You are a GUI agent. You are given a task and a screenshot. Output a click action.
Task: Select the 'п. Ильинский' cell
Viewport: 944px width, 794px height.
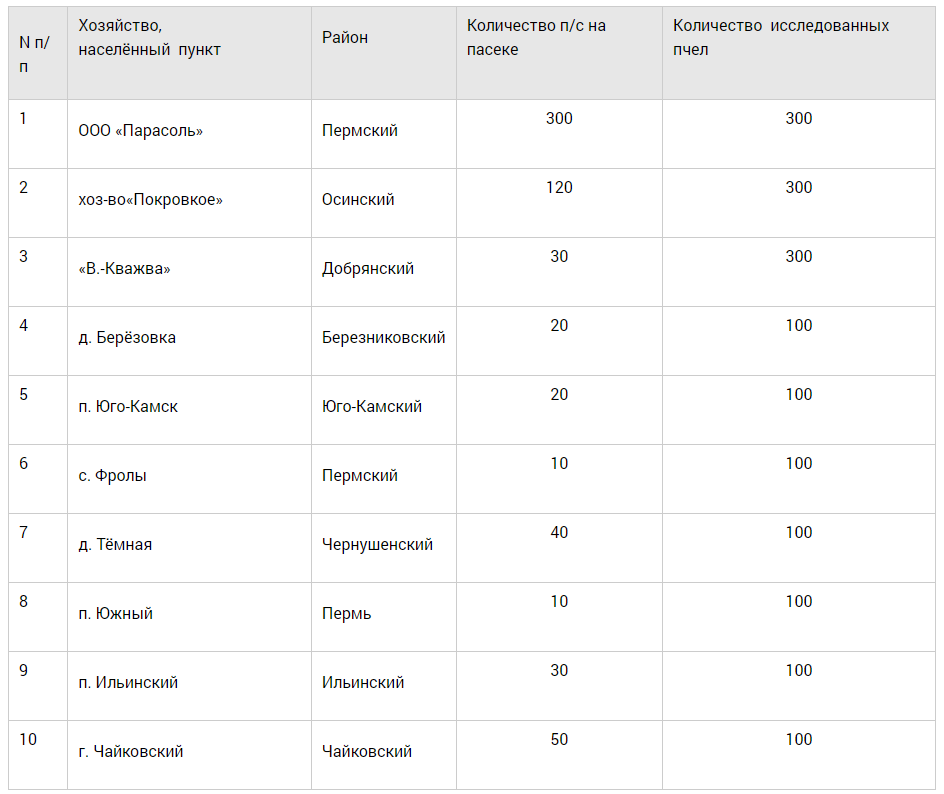[x=128, y=683]
